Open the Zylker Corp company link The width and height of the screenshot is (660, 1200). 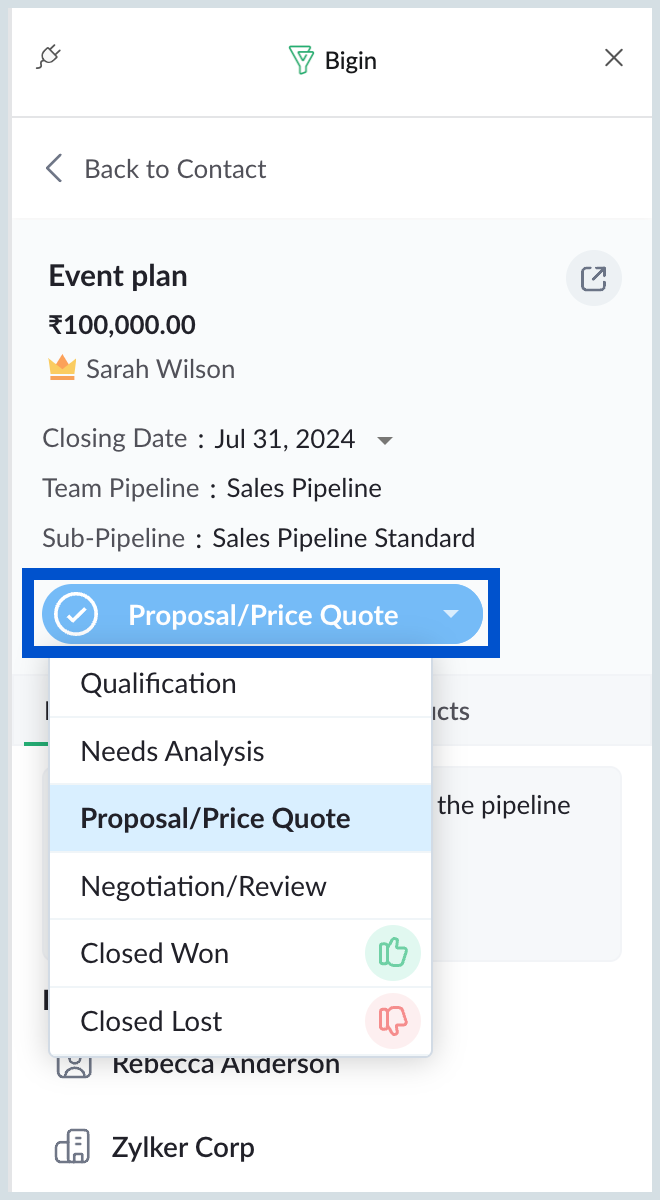click(183, 1147)
